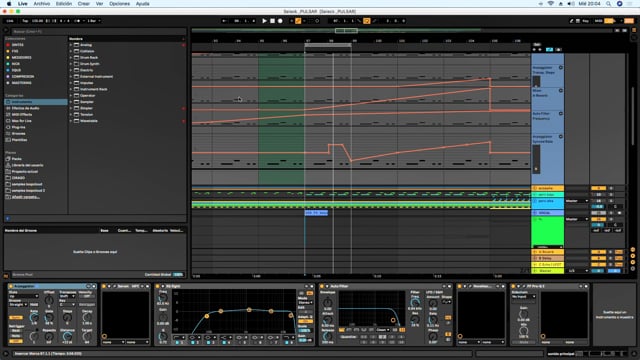Click the Arrangement Record button
Viewport: 640px width, 360px height.
pos(280,21)
